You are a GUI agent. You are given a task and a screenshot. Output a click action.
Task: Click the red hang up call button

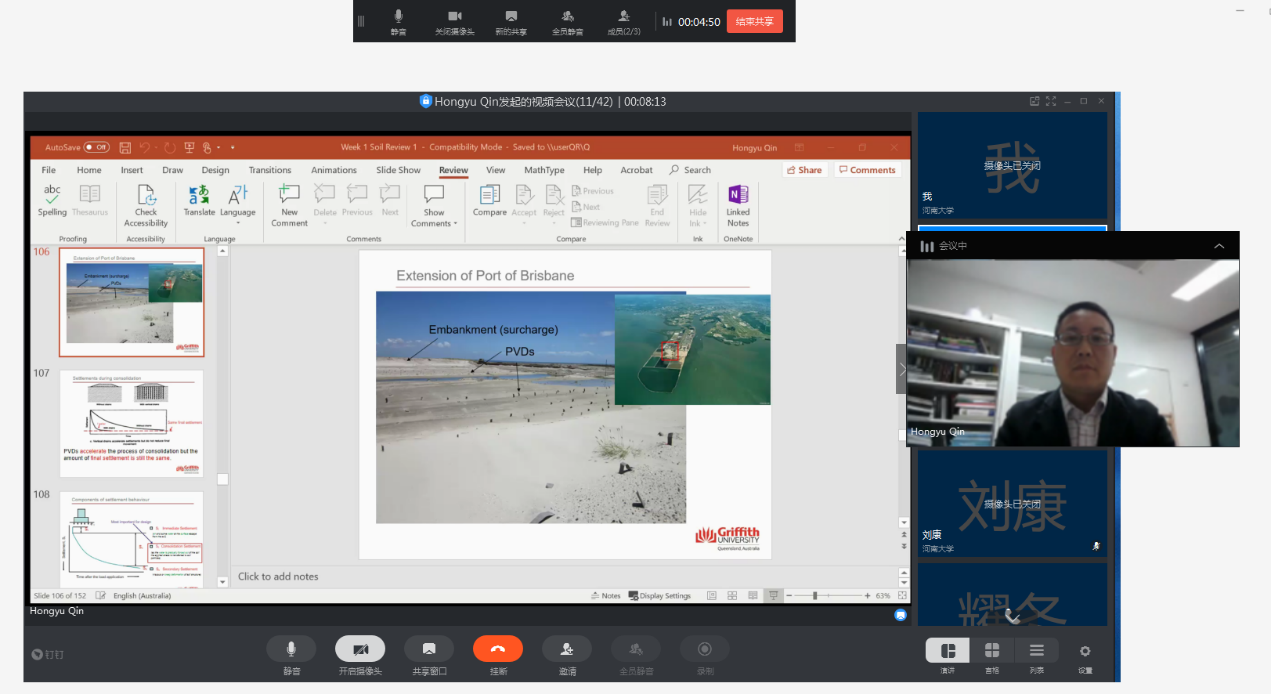coord(498,649)
